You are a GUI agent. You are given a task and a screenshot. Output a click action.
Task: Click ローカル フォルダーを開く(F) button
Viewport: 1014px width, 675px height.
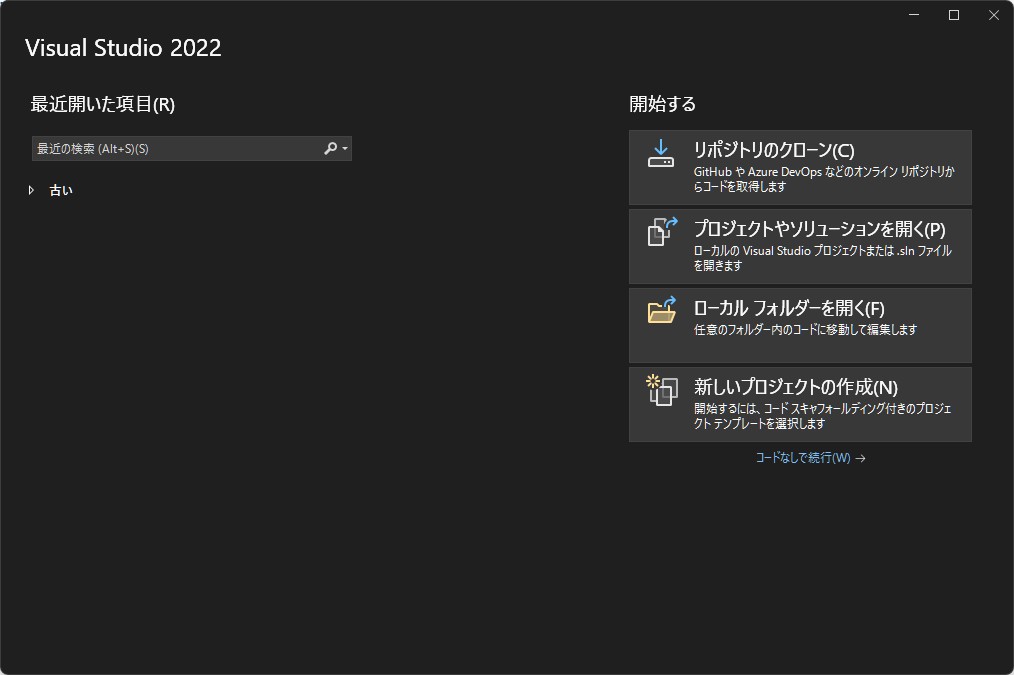click(800, 325)
